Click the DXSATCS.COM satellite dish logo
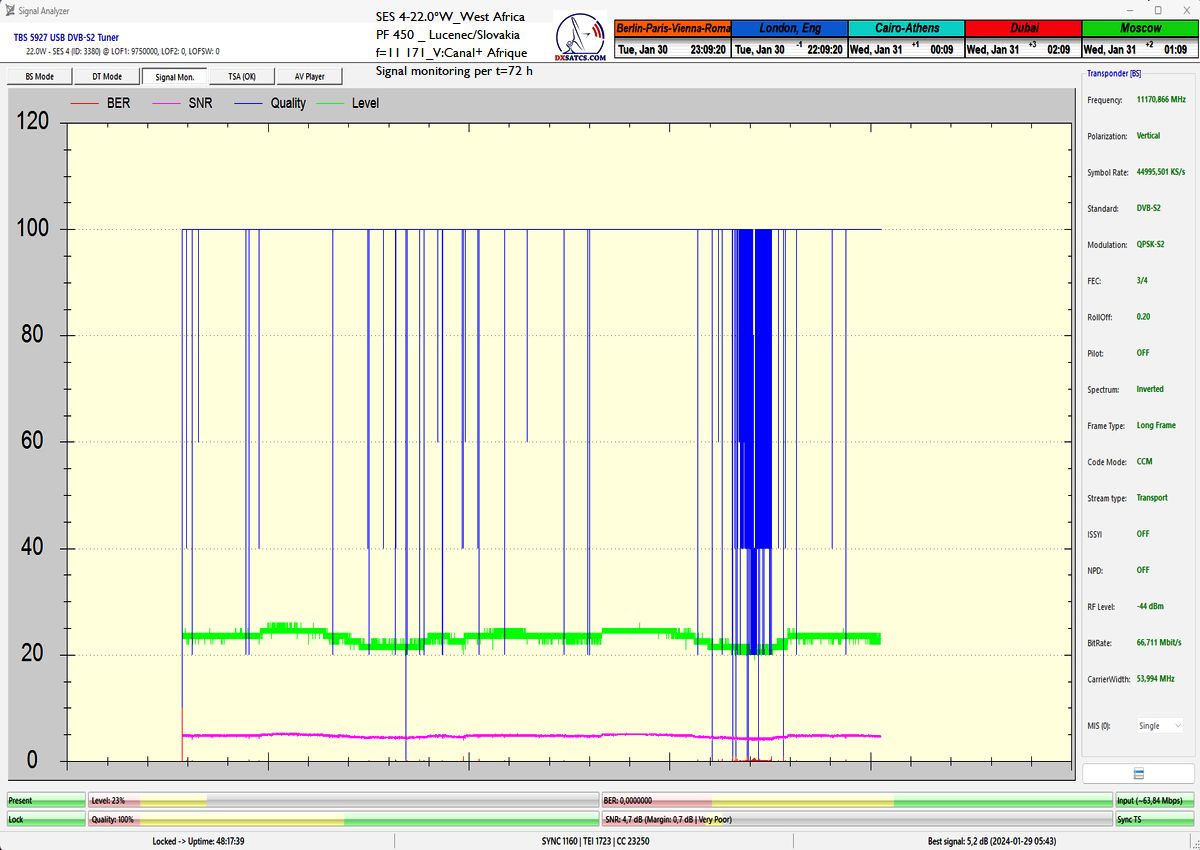Screen dimensions: 1200x850 [x=580, y=39]
